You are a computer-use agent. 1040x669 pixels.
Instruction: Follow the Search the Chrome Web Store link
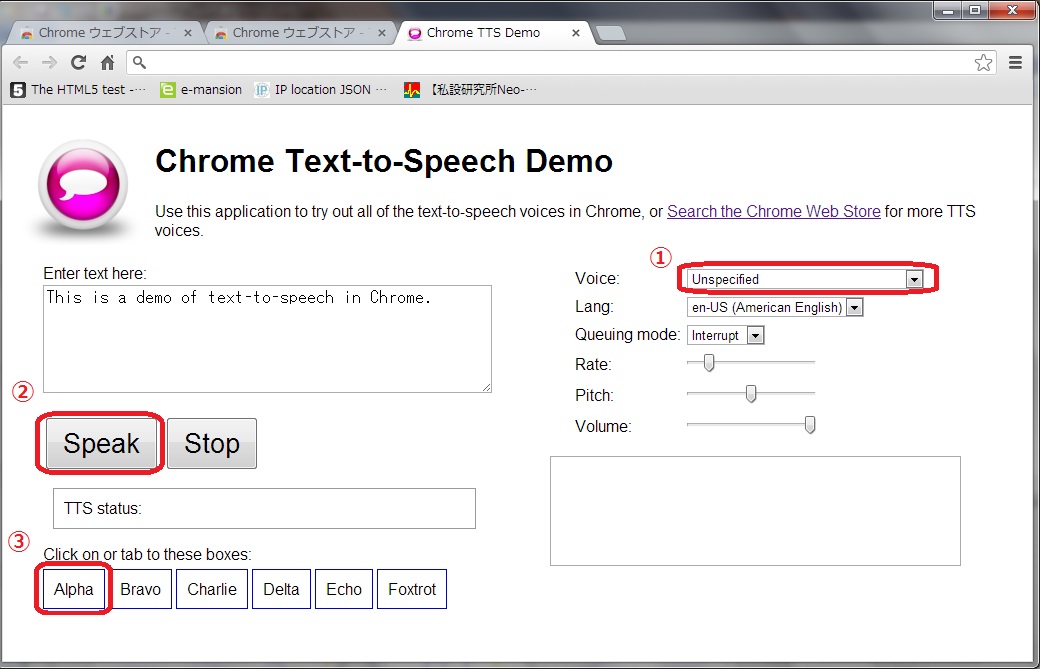(x=773, y=212)
